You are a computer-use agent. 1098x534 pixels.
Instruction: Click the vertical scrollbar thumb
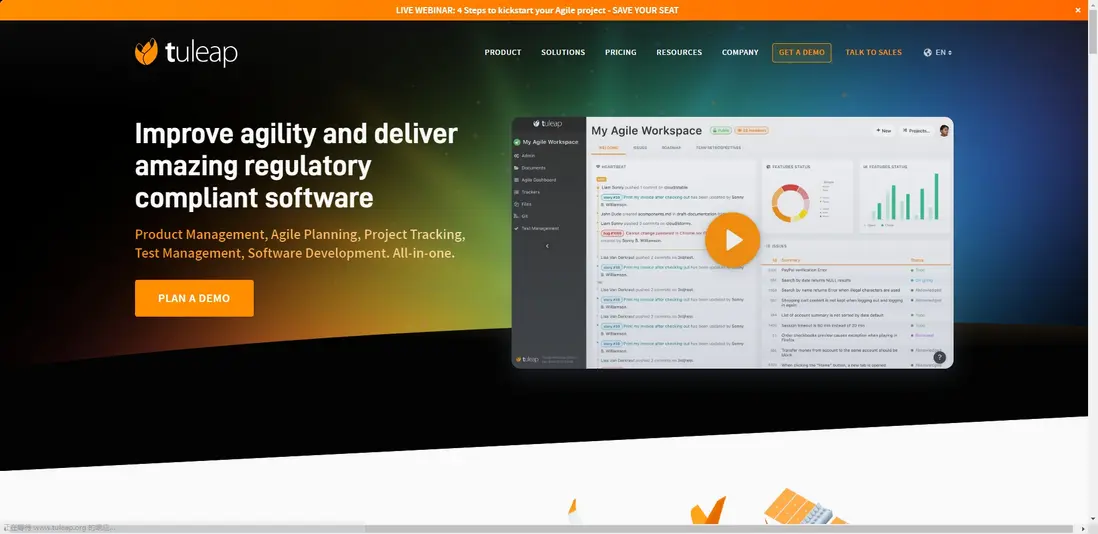pos(1092,31)
